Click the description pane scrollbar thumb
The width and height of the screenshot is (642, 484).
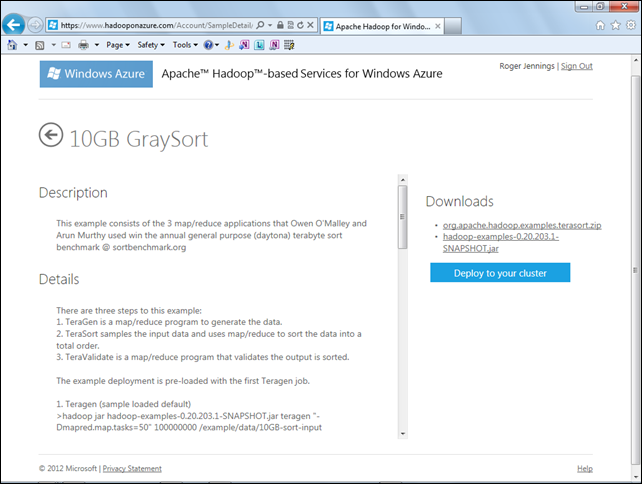tap(403, 217)
